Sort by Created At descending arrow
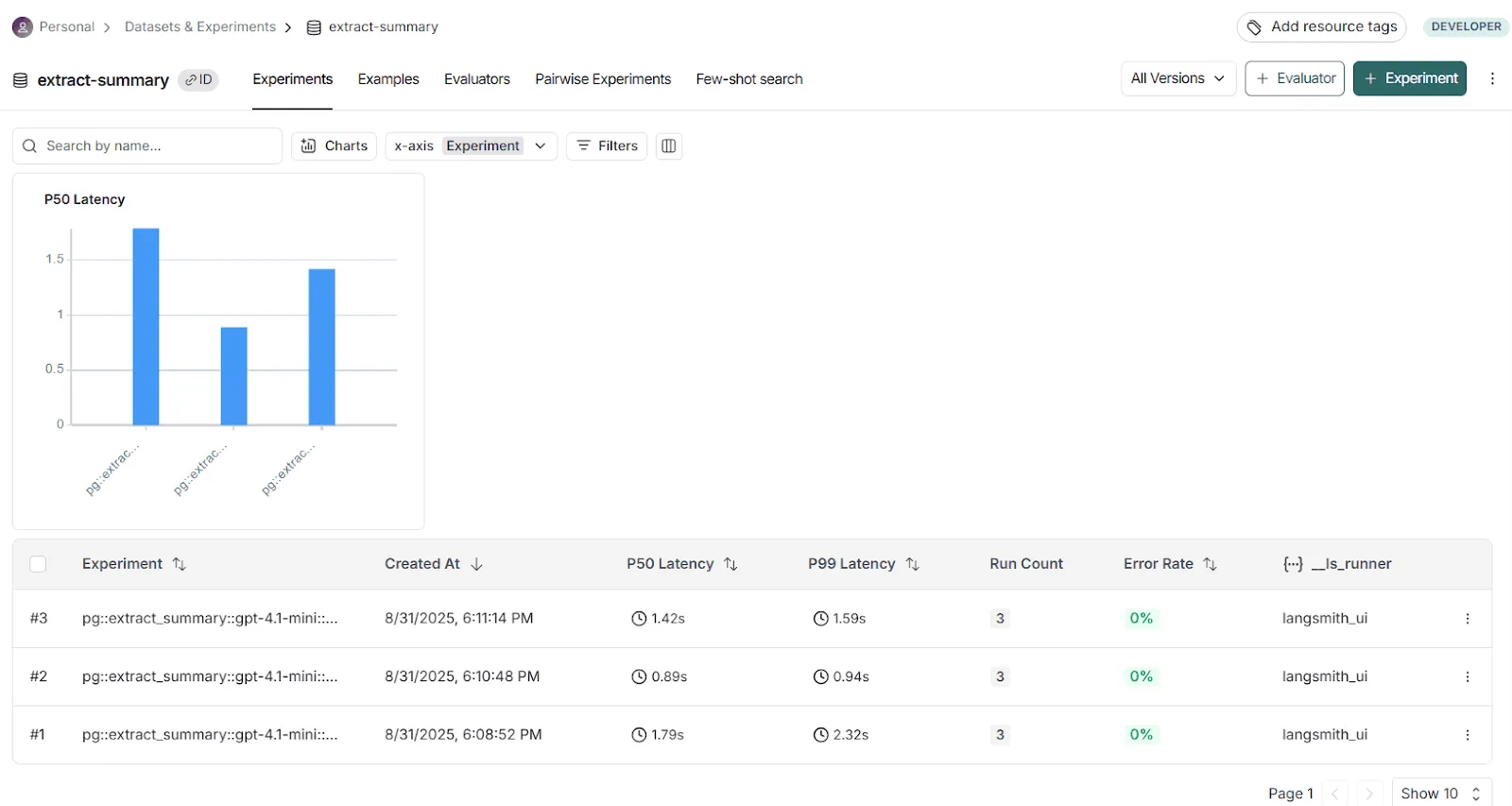 tap(476, 564)
